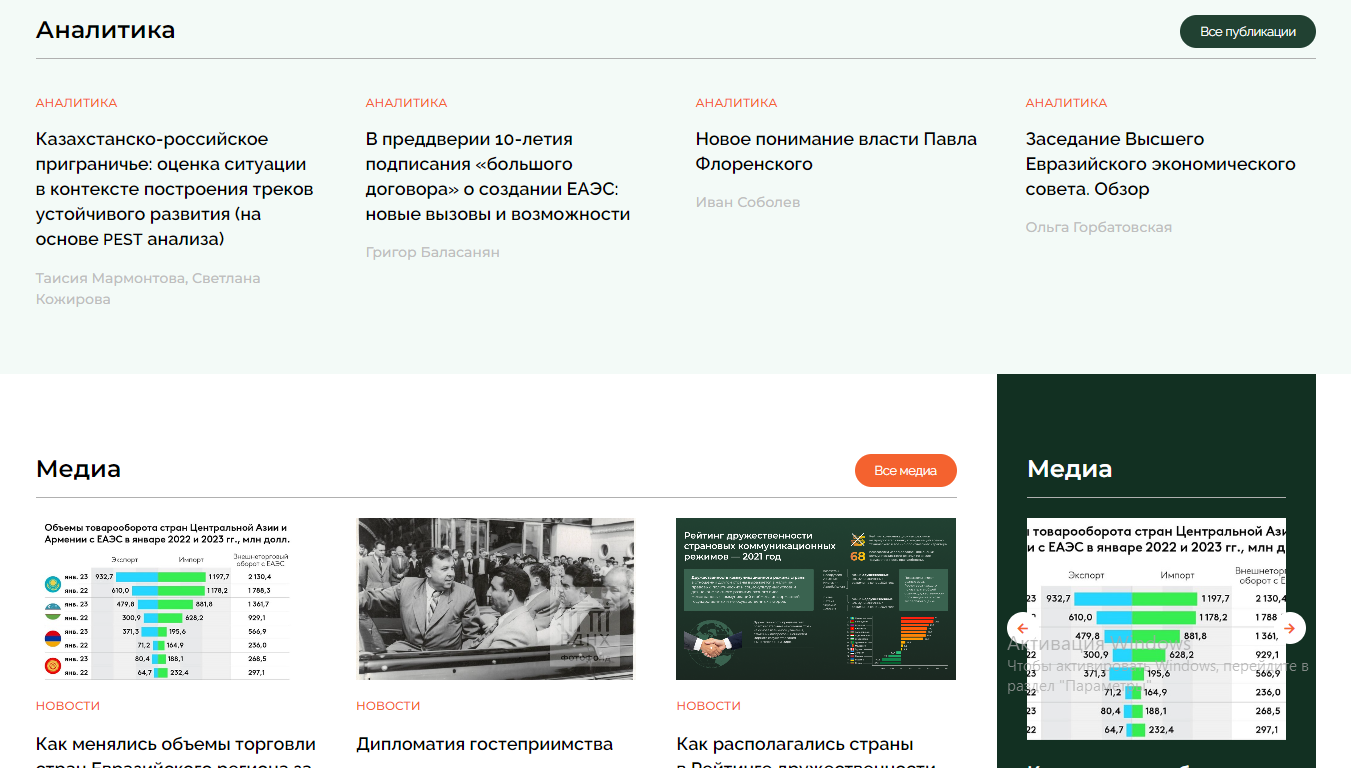The height and width of the screenshot is (768, 1351).
Task: Click the left arrow in the Медиа carousel
Action: pos(1022,628)
